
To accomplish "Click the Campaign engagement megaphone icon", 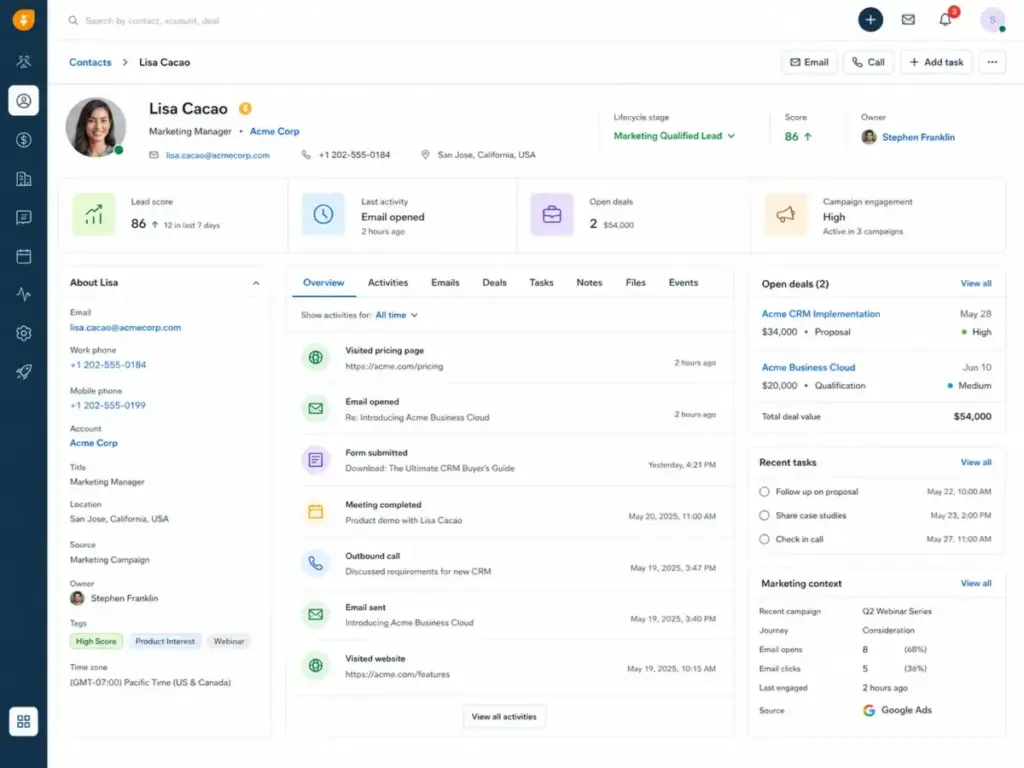I will 786,214.
